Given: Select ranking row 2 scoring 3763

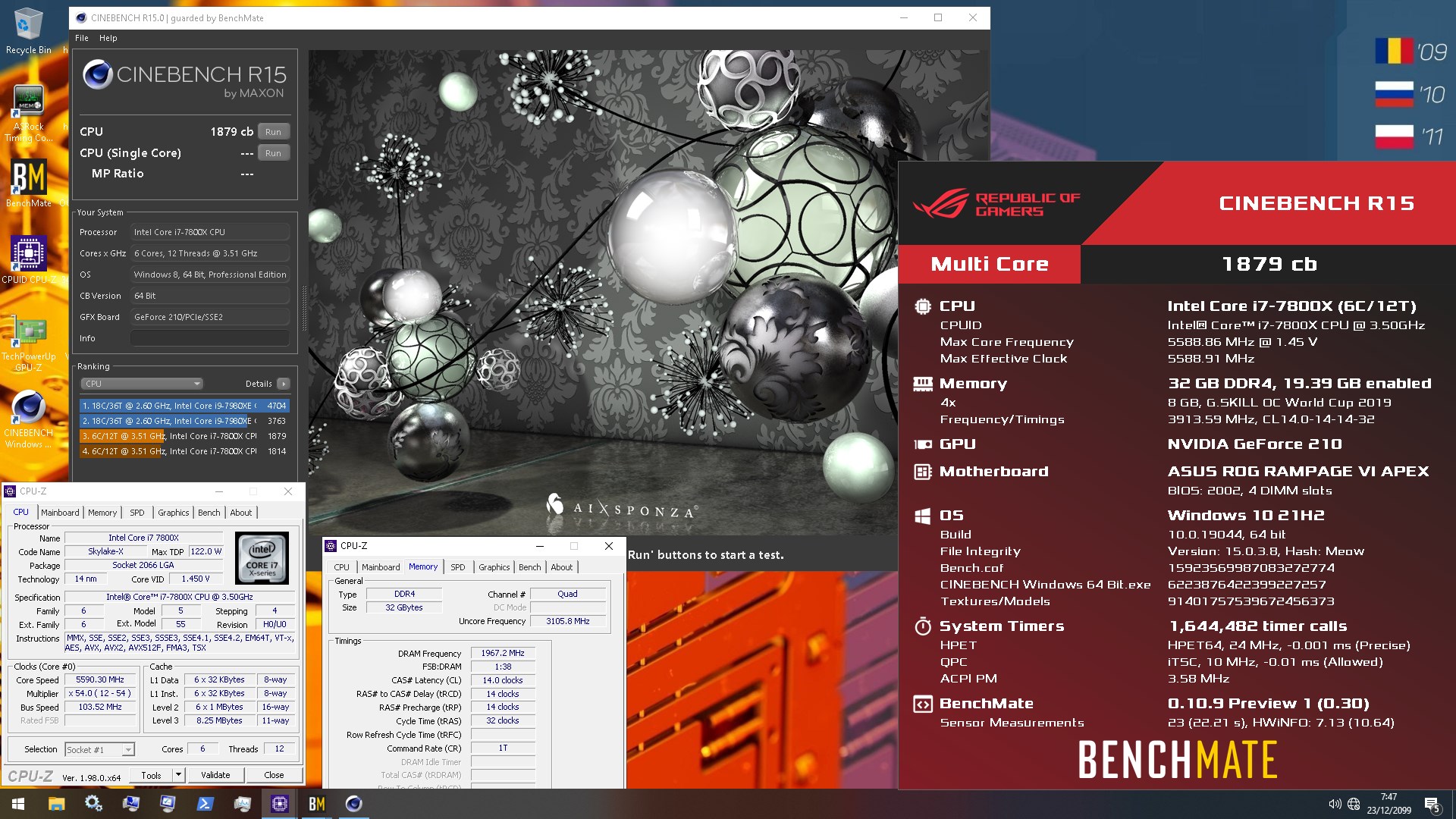Looking at the screenshot, I should pos(184,421).
